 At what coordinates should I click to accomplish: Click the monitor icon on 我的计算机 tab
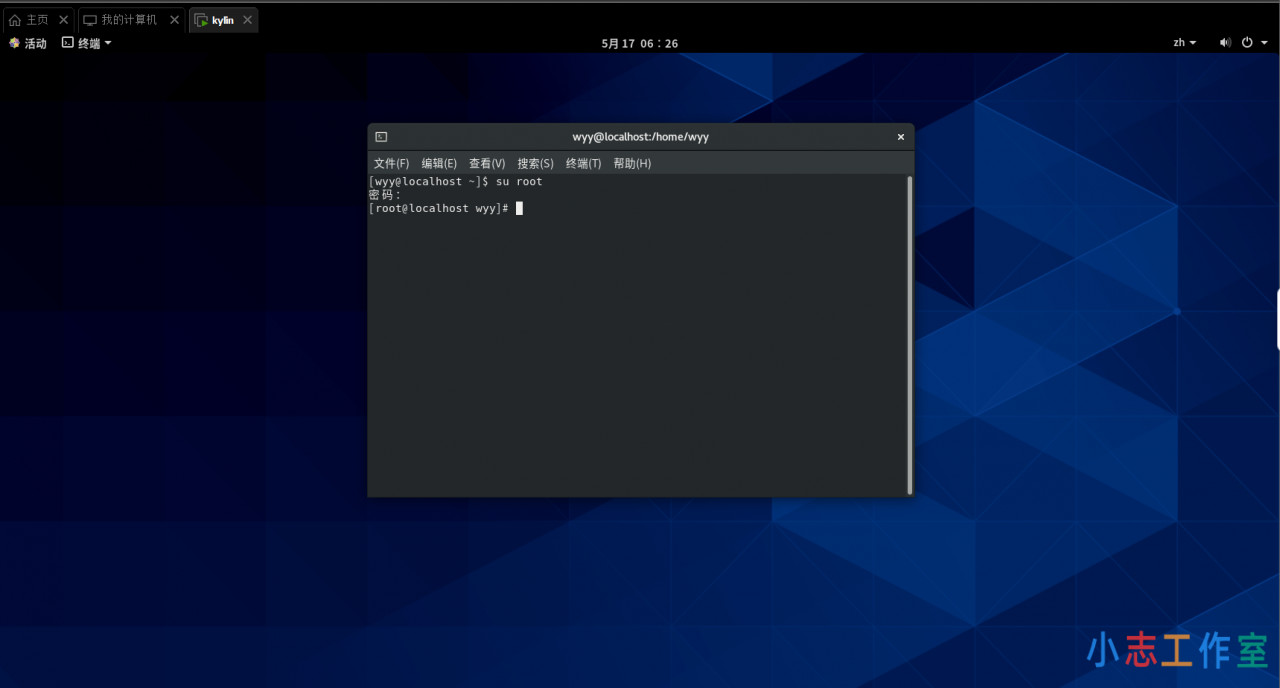tap(88, 18)
